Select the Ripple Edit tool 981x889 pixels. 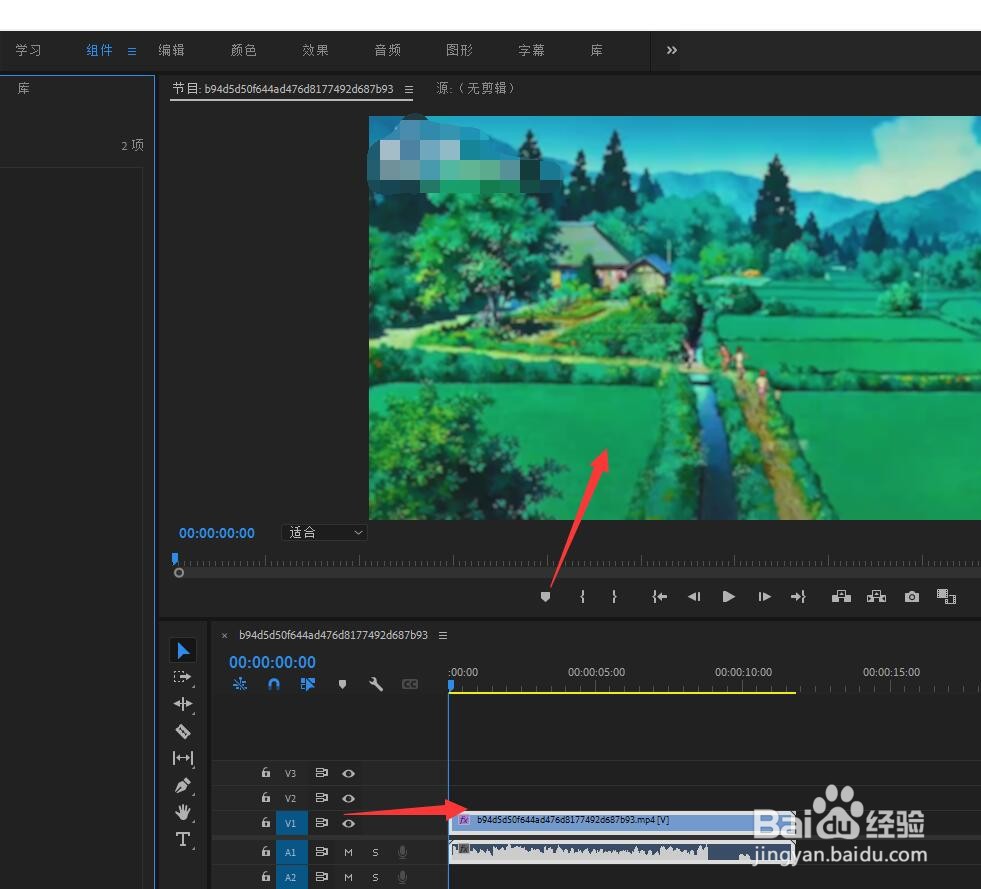(183, 704)
